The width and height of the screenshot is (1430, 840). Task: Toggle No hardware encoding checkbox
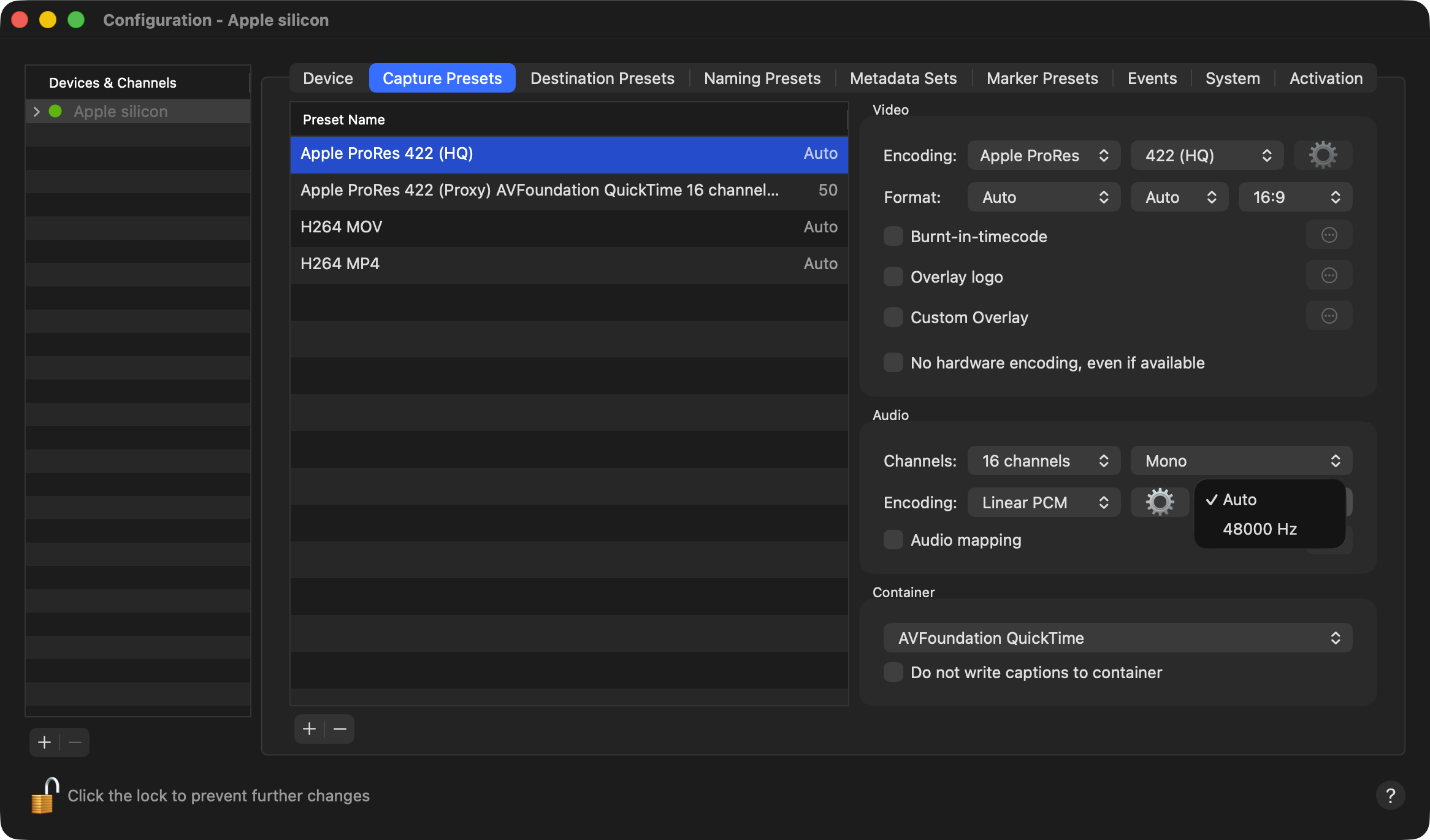[x=893, y=362]
